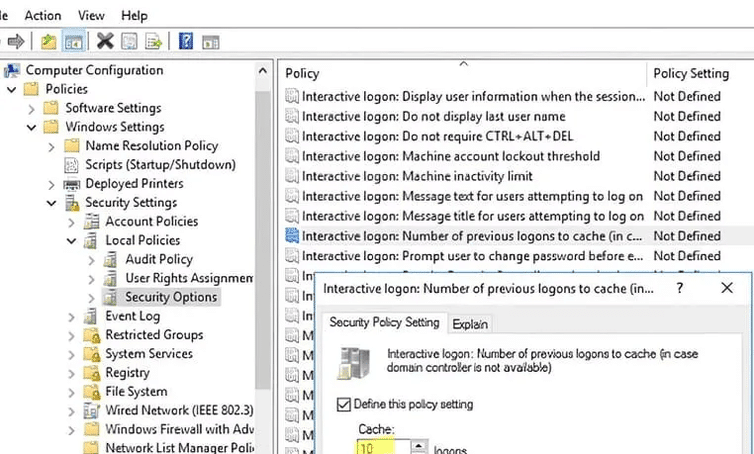The height and width of the screenshot is (454, 754).
Task: Expand the Audit Policy node
Action: click(x=91, y=259)
